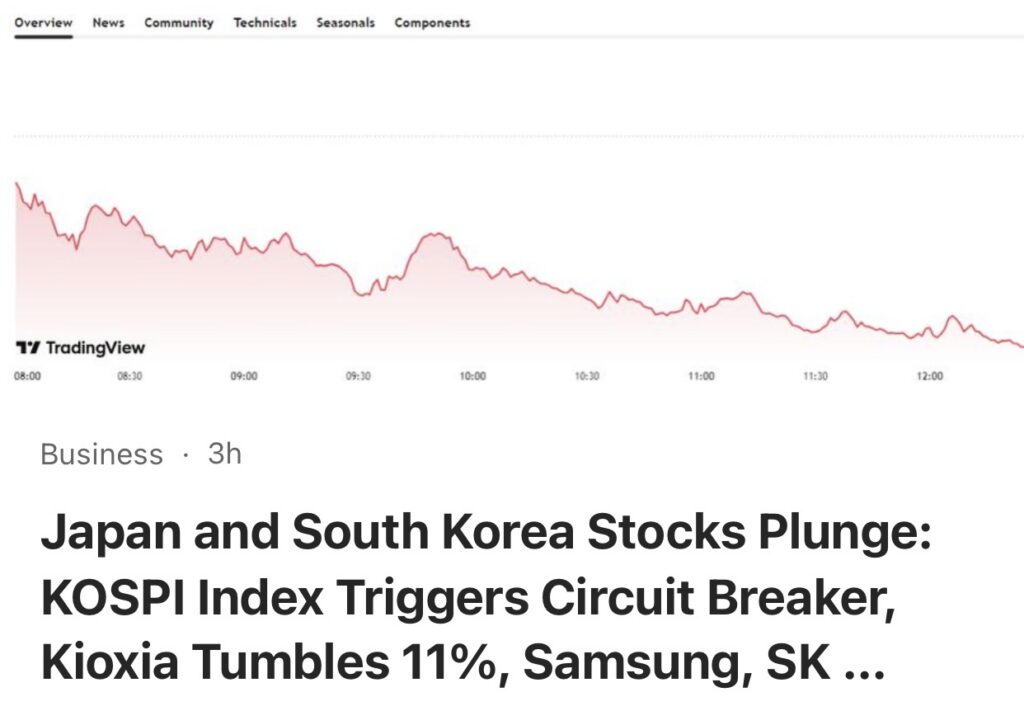The height and width of the screenshot is (725, 1024).
Task: Click the 11:00 time axis label
Action: 701,376
